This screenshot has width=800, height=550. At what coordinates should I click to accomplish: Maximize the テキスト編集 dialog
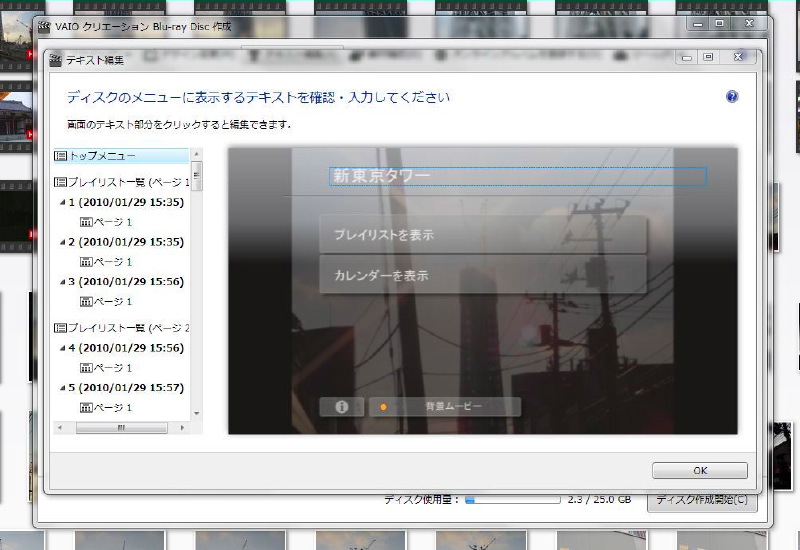[708, 57]
